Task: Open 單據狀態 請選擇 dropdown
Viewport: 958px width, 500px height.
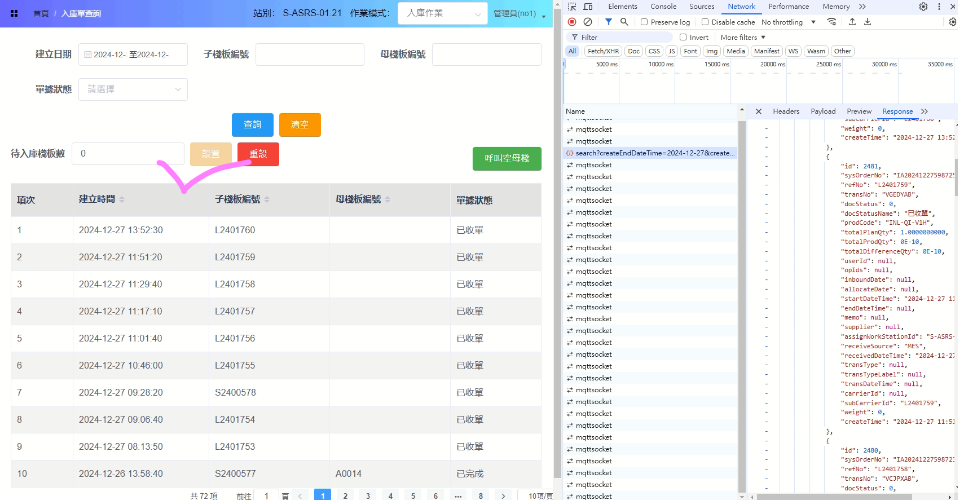Action: pos(133,89)
